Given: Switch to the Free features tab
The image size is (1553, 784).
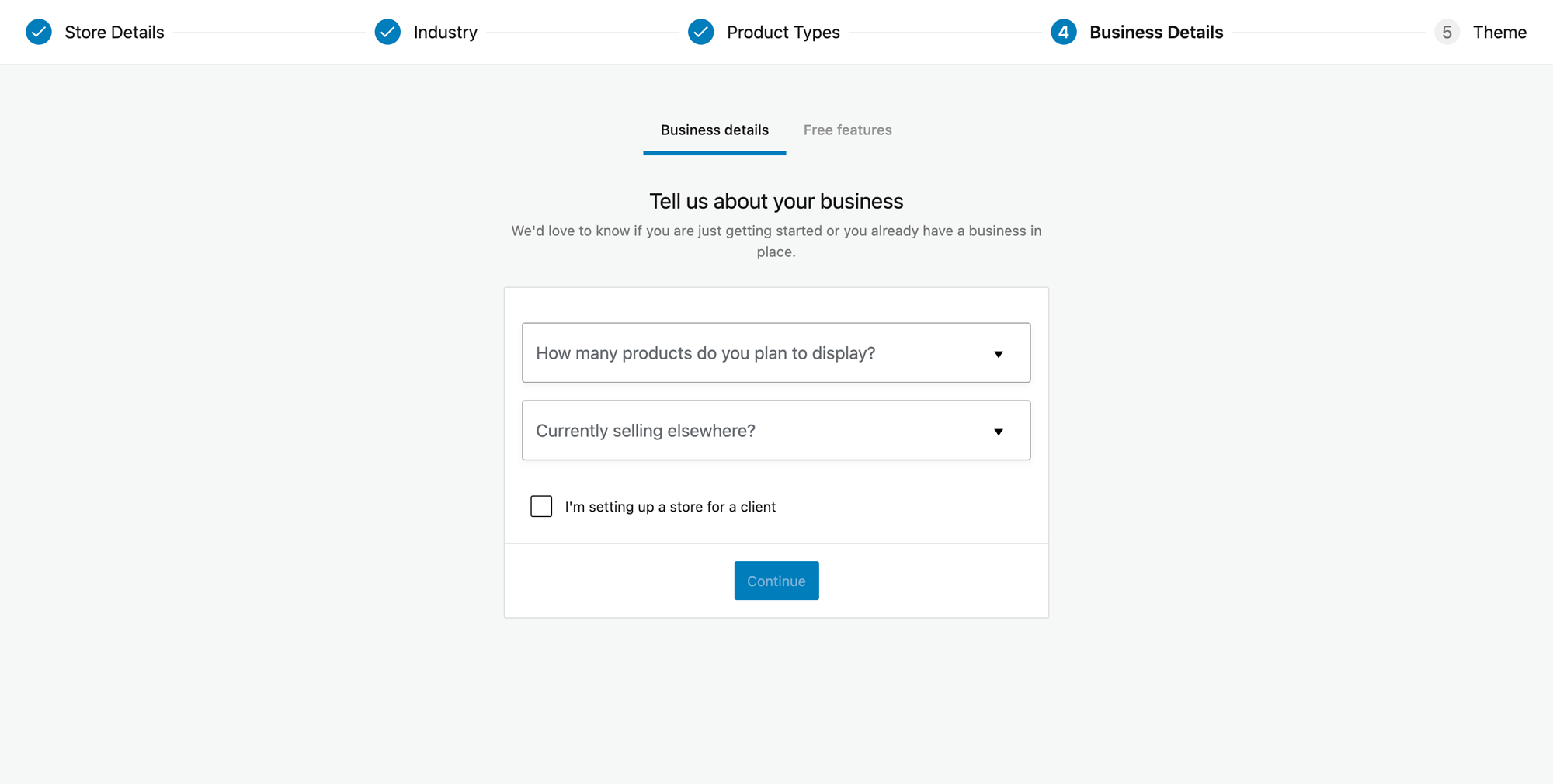Looking at the screenshot, I should pyautogui.click(x=847, y=130).
